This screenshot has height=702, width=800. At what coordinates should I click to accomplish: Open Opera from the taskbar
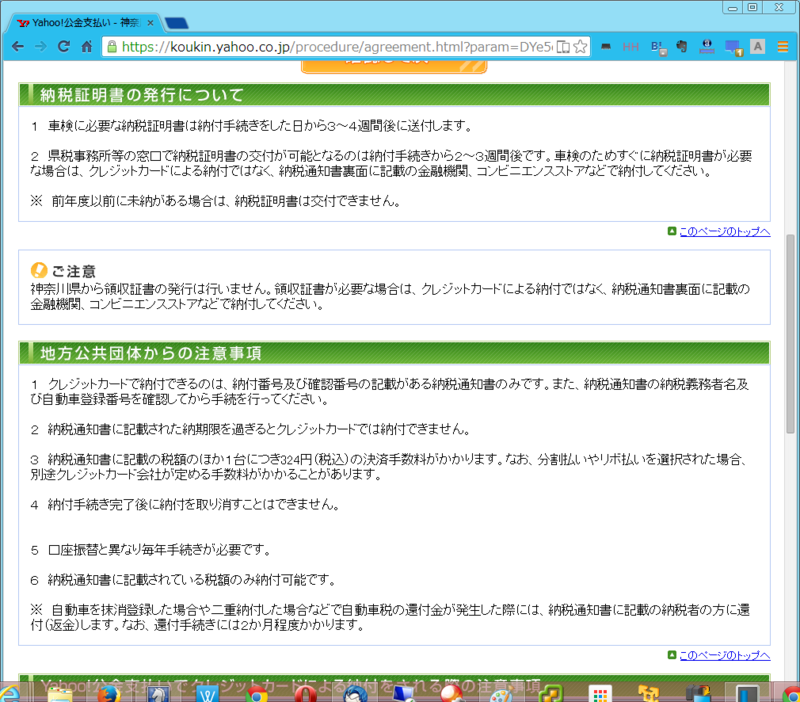[x=305, y=694]
